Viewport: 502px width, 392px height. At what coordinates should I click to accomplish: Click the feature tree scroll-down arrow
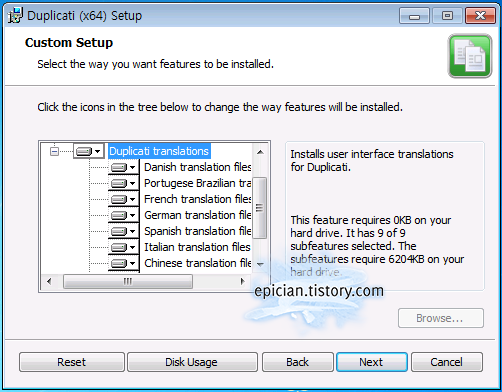coord(260,264)
